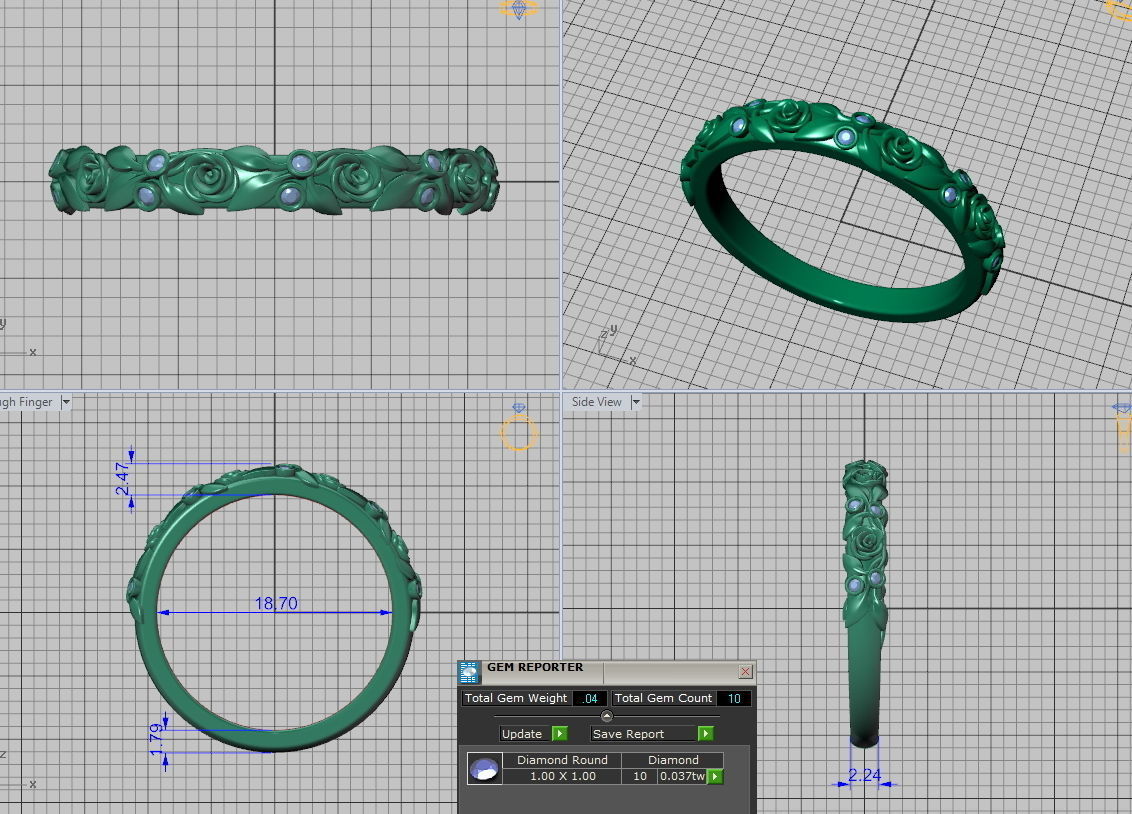Click the 1.00 X 1.00 size cell

(562, 776)
